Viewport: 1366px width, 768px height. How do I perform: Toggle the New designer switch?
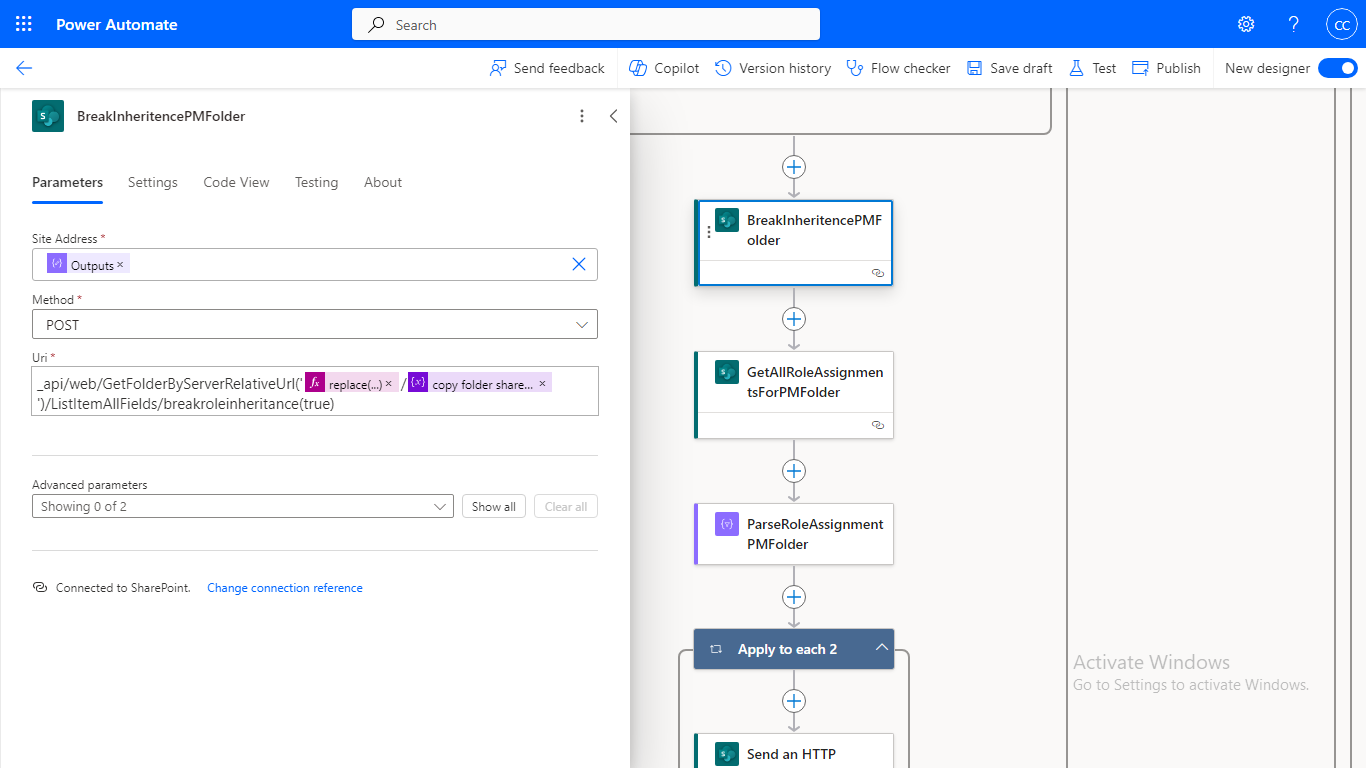click(x=1337, y=68)
